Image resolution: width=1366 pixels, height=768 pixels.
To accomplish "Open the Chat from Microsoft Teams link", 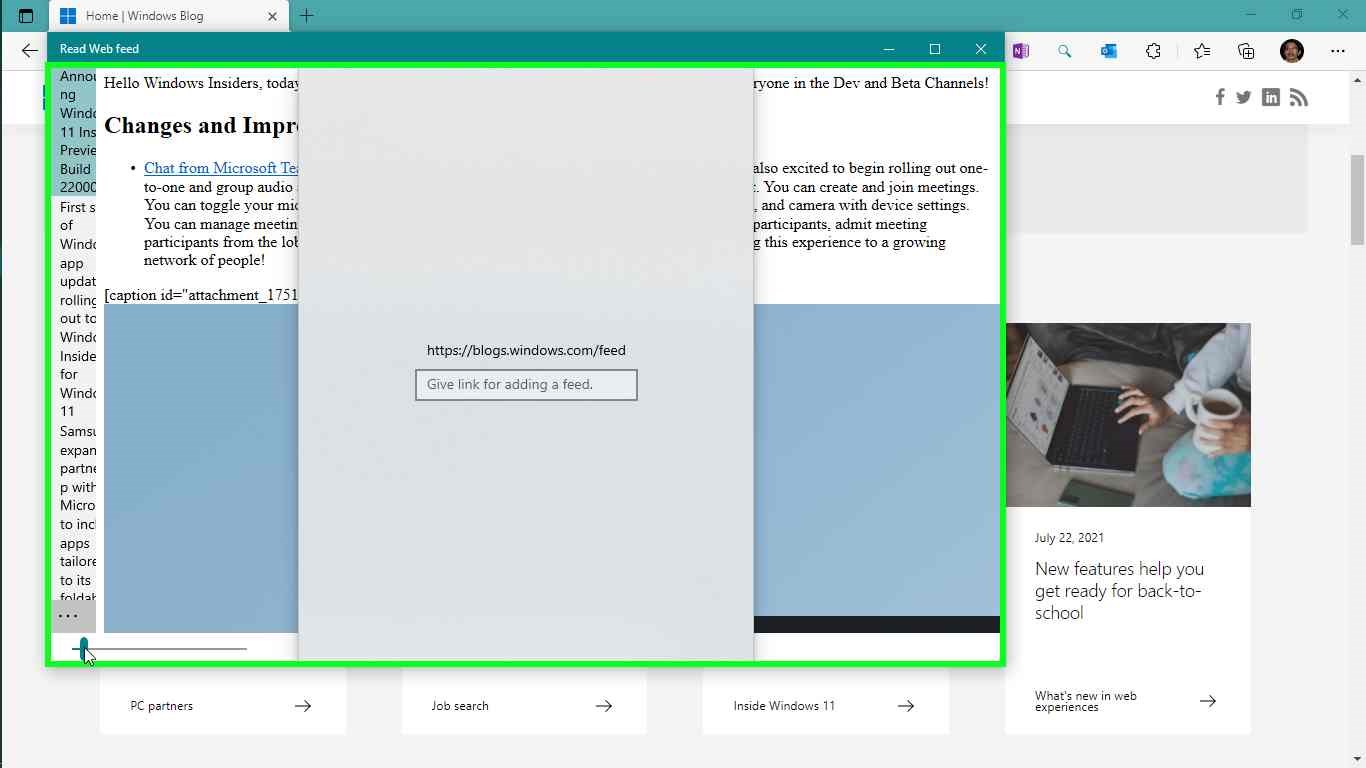I will coord(221,168).
